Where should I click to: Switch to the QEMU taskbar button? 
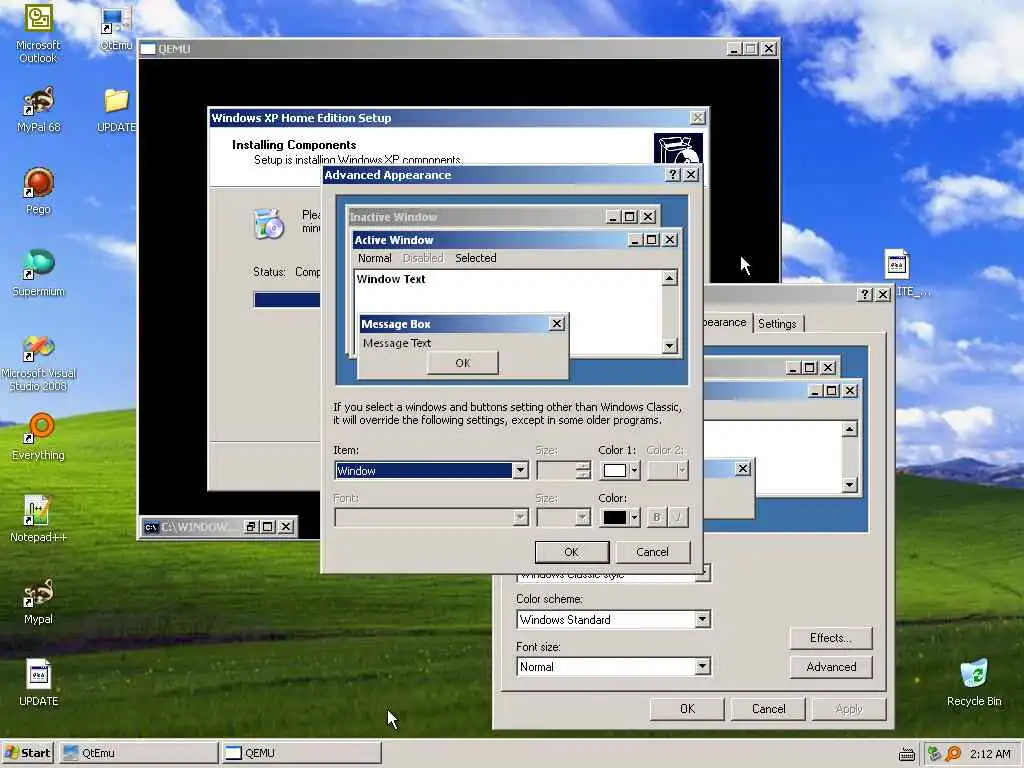pos(300,753)
